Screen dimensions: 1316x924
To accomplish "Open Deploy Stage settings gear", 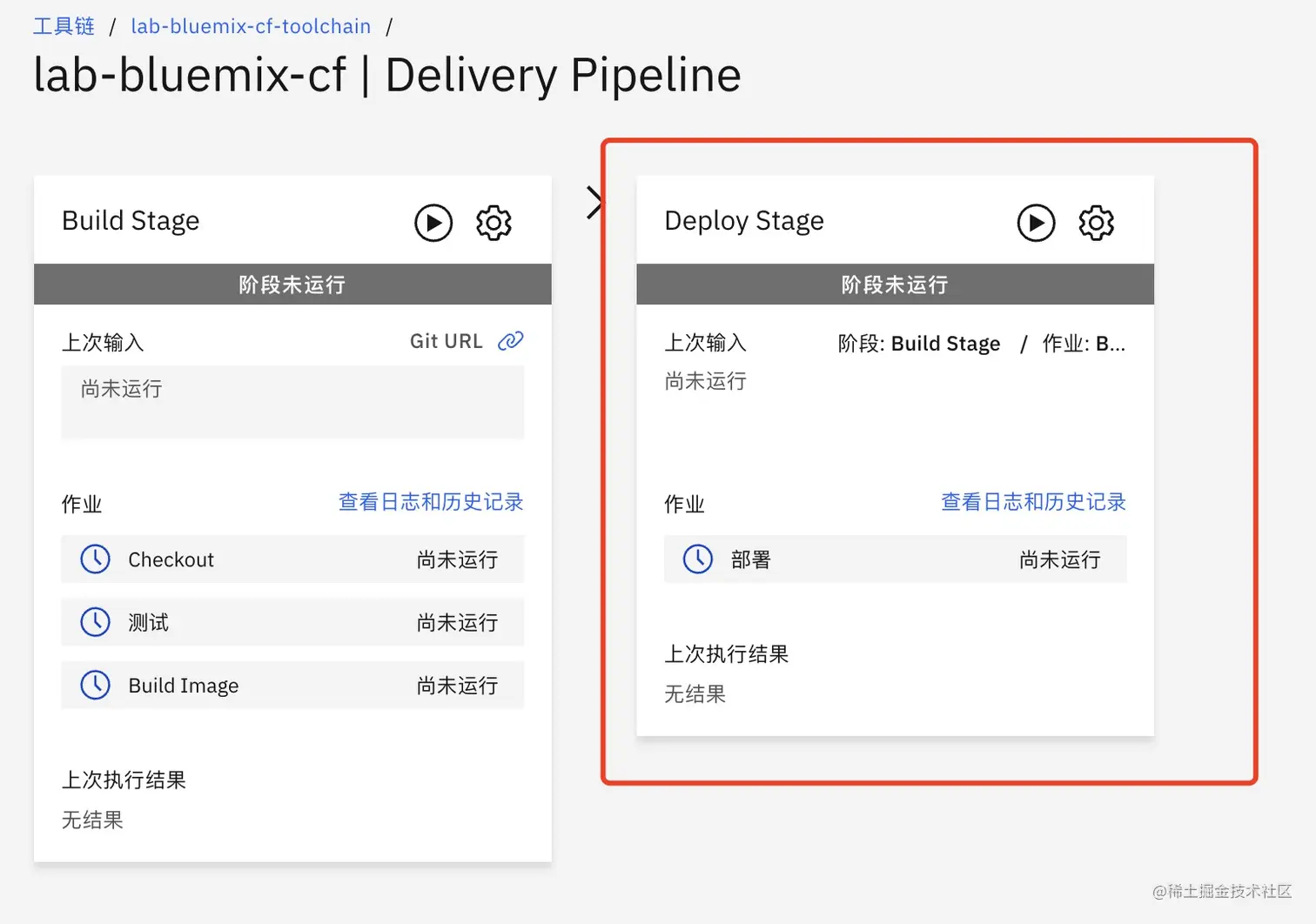I will [1096, 223].
